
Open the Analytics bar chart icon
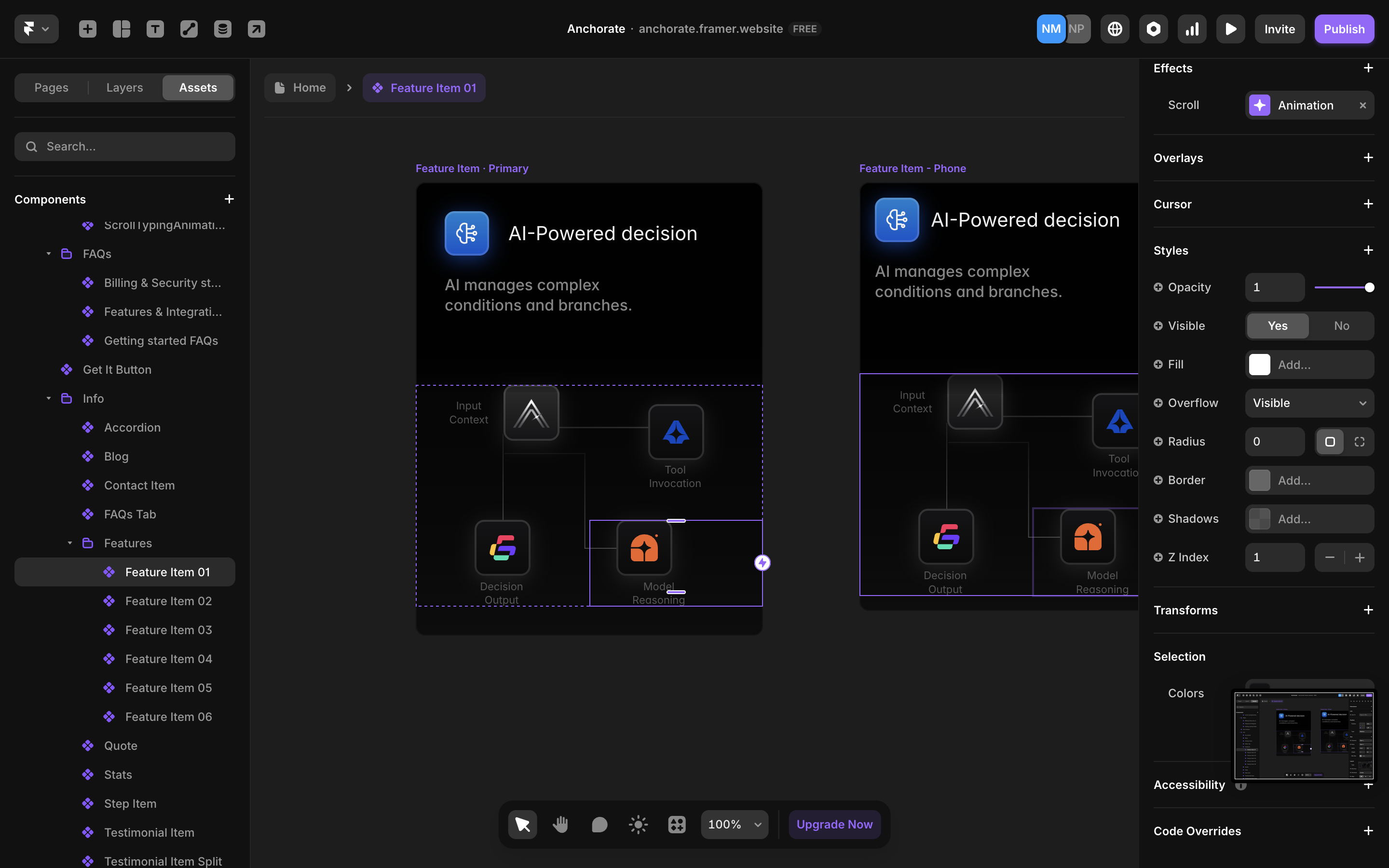coord(1192,29)
